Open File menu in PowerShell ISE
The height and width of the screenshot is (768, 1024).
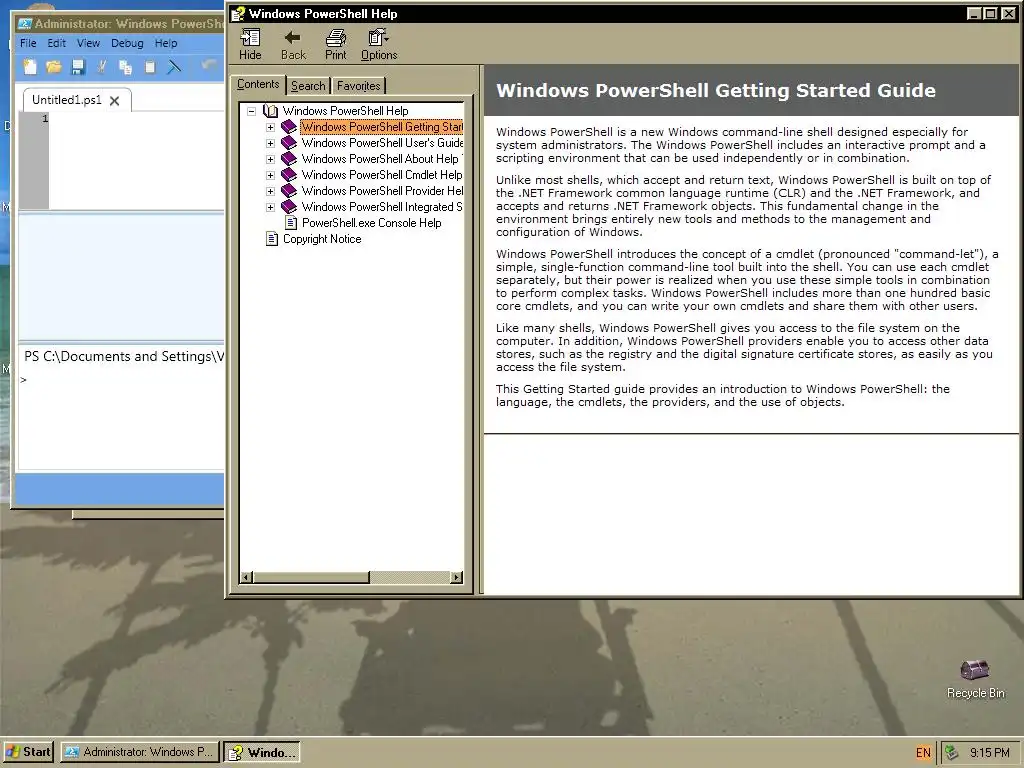point(28,43)
